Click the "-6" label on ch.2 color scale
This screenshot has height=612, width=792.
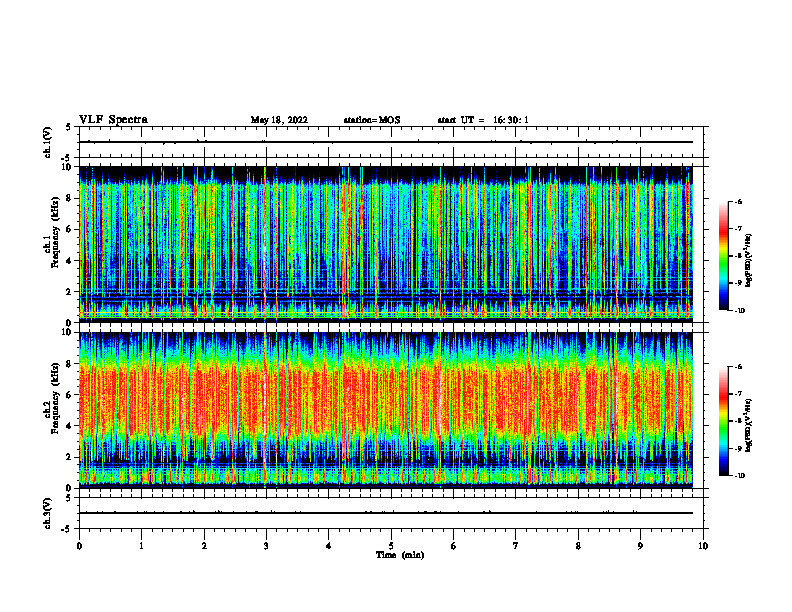click(738, 367)
